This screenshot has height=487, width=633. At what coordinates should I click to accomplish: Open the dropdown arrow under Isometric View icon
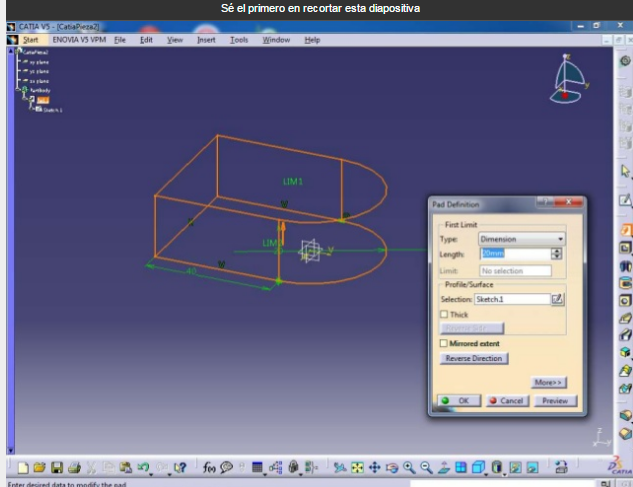486,474
